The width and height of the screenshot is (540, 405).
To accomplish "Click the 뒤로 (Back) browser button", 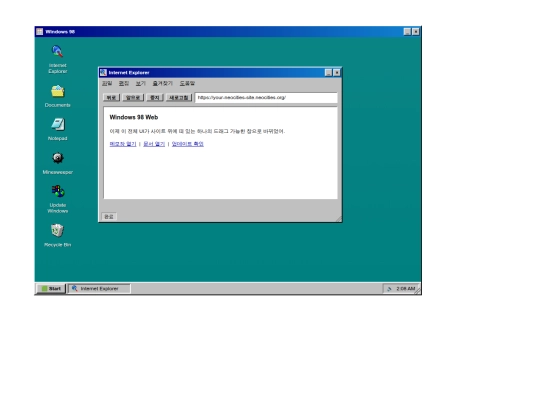I will tap(111, 97).
